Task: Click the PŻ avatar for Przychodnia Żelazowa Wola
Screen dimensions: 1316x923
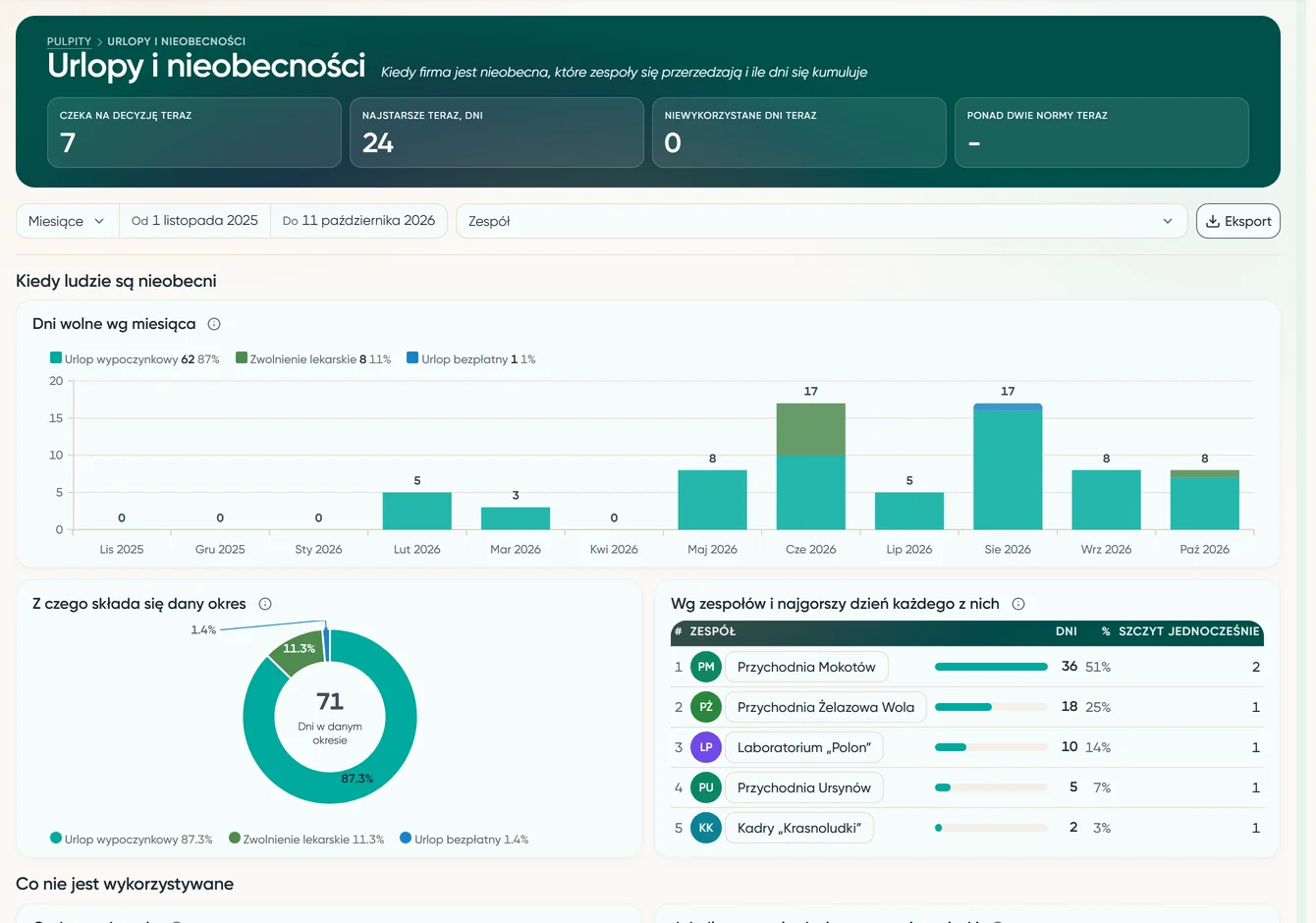Action: point(706,707)
